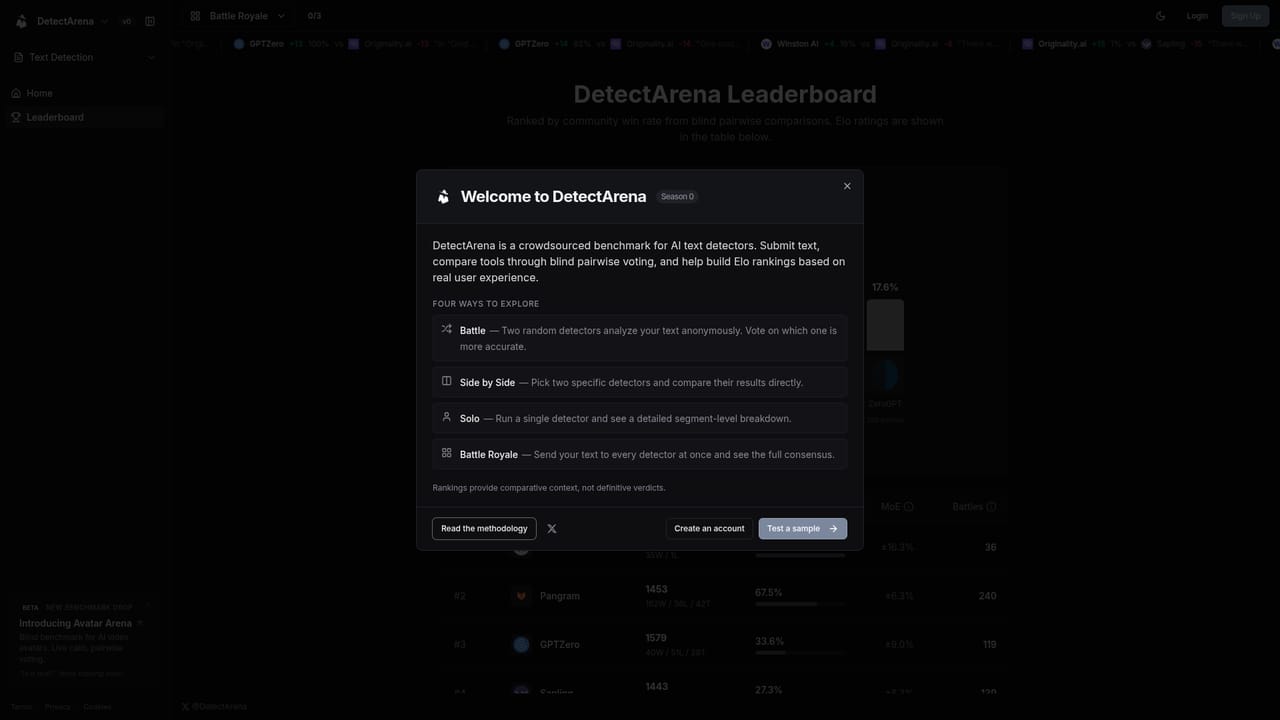Click the DetectArena logo in the sidebar

pyautogui.click(x=21, y=21)
